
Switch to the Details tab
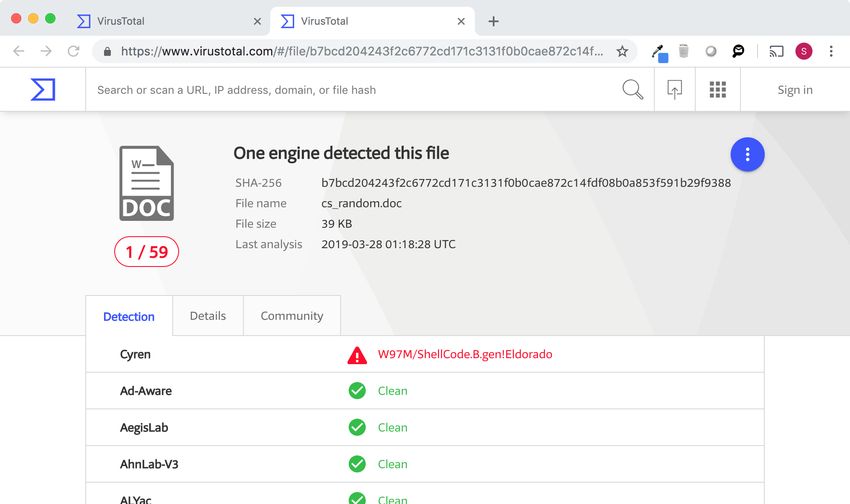208,315
